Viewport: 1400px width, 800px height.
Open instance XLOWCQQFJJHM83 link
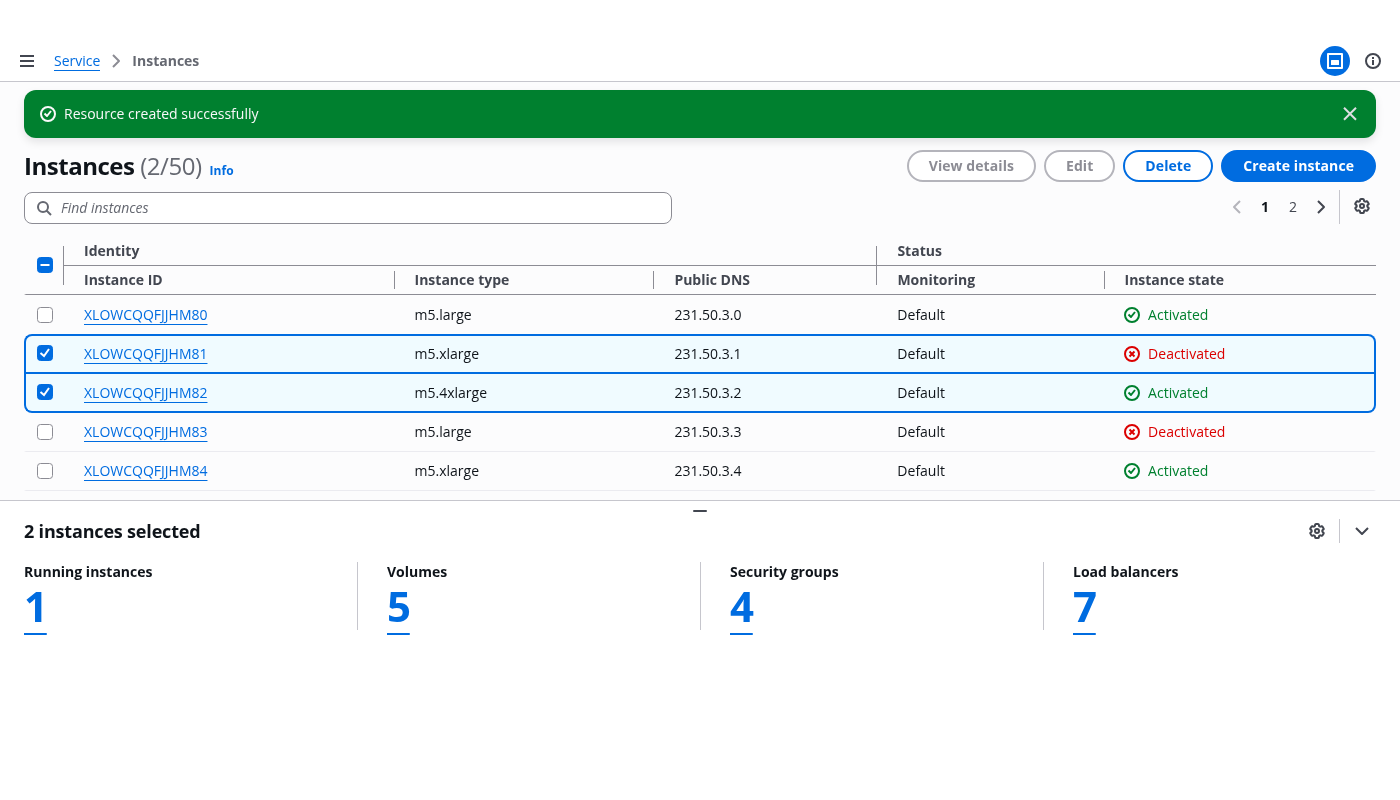[x=146, y=432]
